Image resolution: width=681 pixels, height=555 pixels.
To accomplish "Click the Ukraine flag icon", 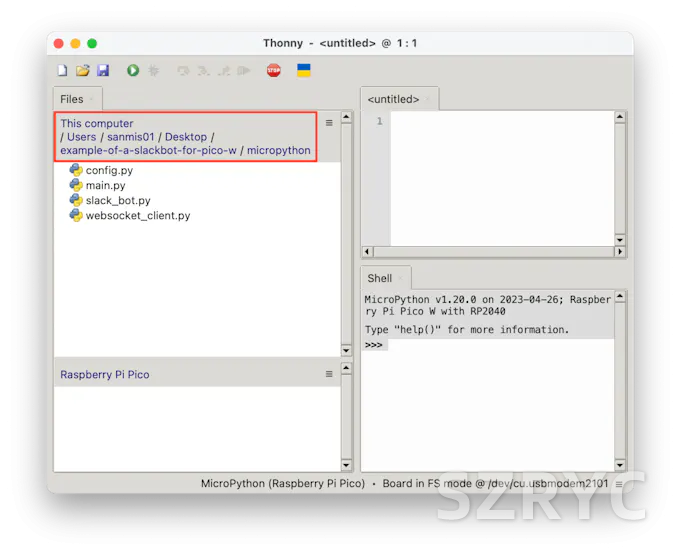I will [x=304, y=71].
